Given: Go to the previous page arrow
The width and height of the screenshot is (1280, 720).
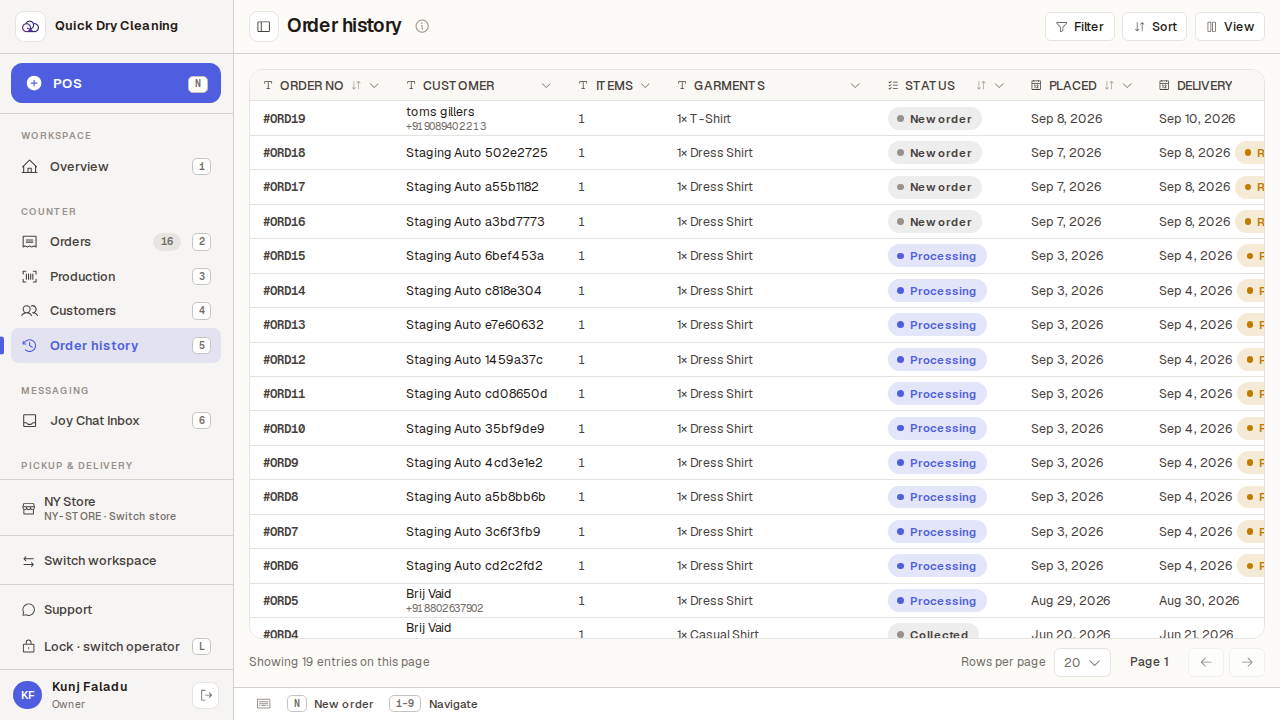Looking at the screenshot, I should (x=1206, y=662).
